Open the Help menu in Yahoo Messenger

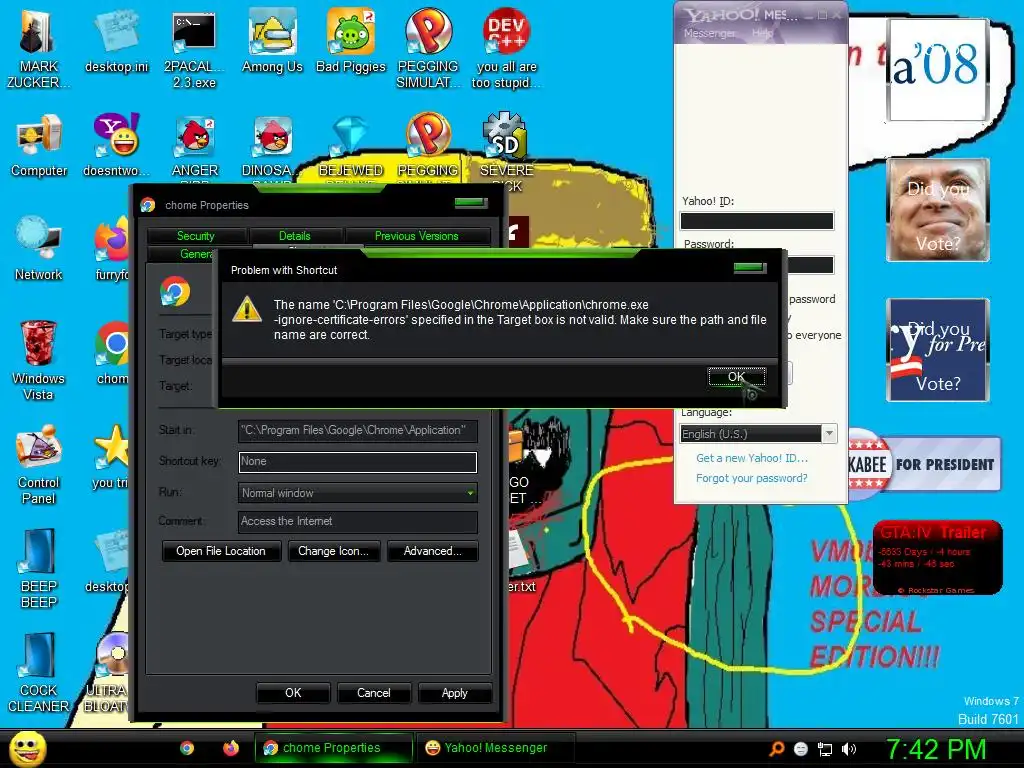pyautogui.click(x=762, y=33)
